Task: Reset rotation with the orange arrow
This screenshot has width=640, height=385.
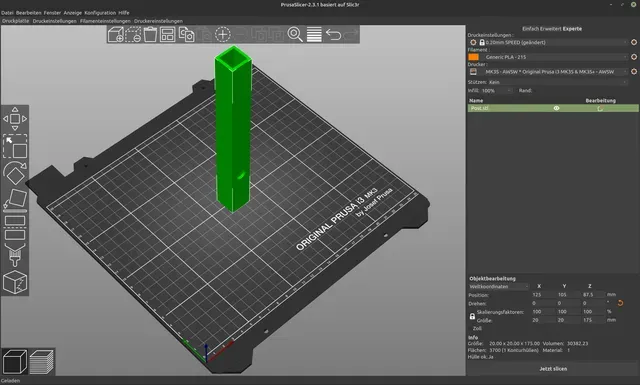Action: pyautogui.click(x=620, y=303)
